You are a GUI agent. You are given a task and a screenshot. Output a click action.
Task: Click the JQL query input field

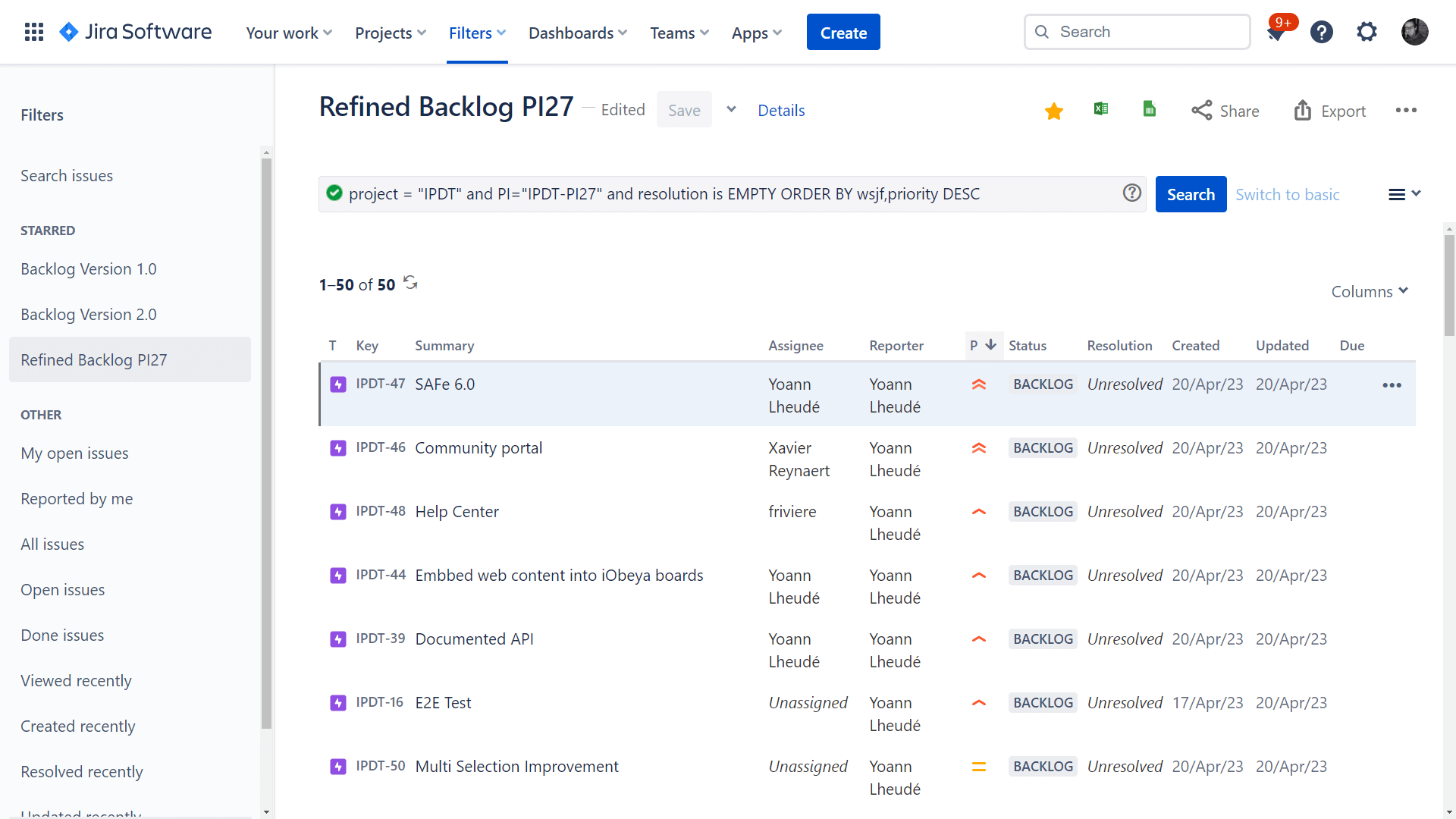(x=733, y=193)
